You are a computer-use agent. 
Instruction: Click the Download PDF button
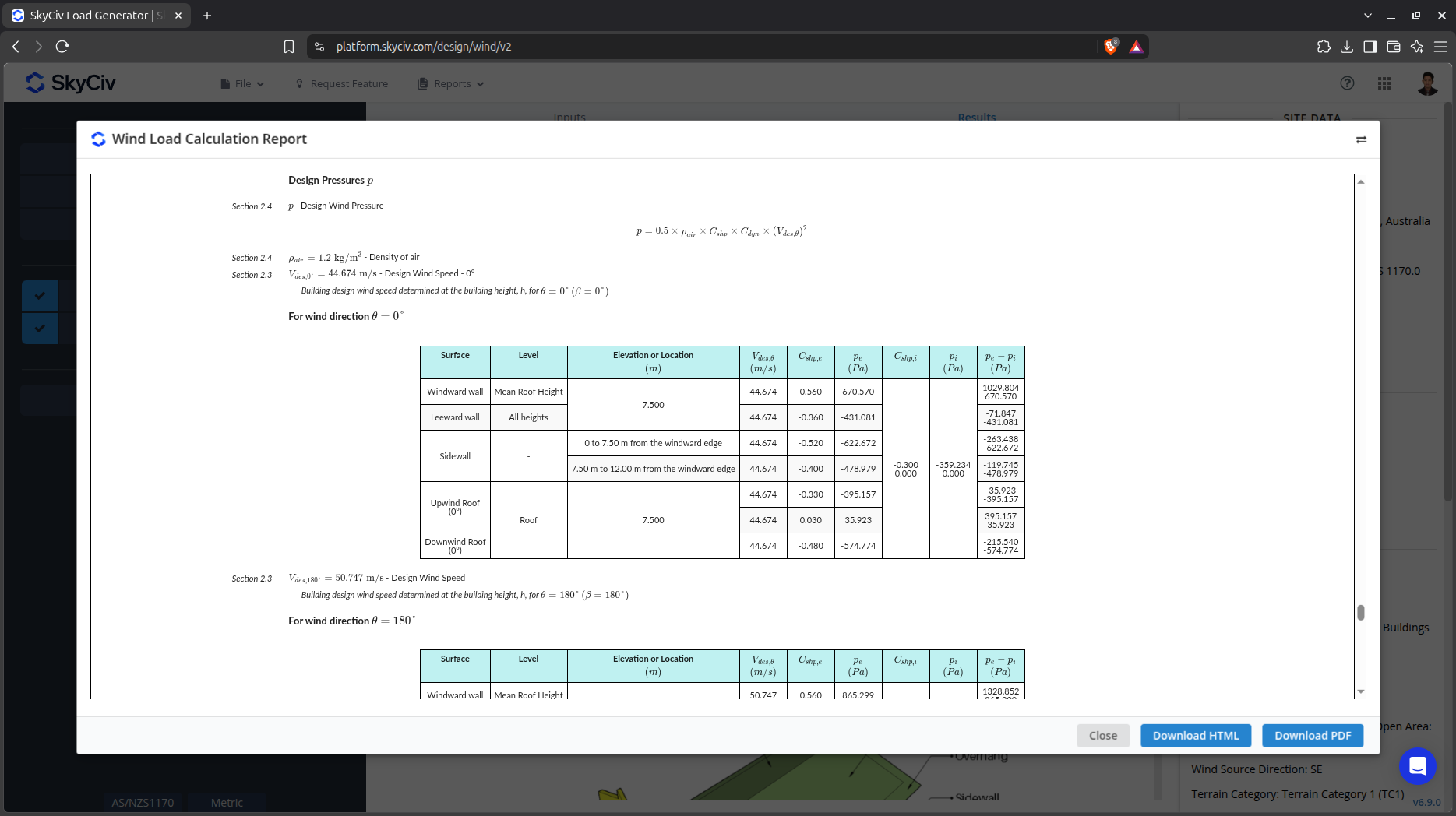coord(1313,736)
